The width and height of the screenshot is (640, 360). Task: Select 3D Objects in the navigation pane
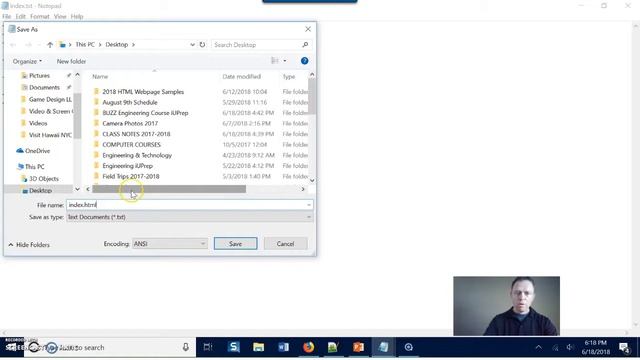(40, 179)
